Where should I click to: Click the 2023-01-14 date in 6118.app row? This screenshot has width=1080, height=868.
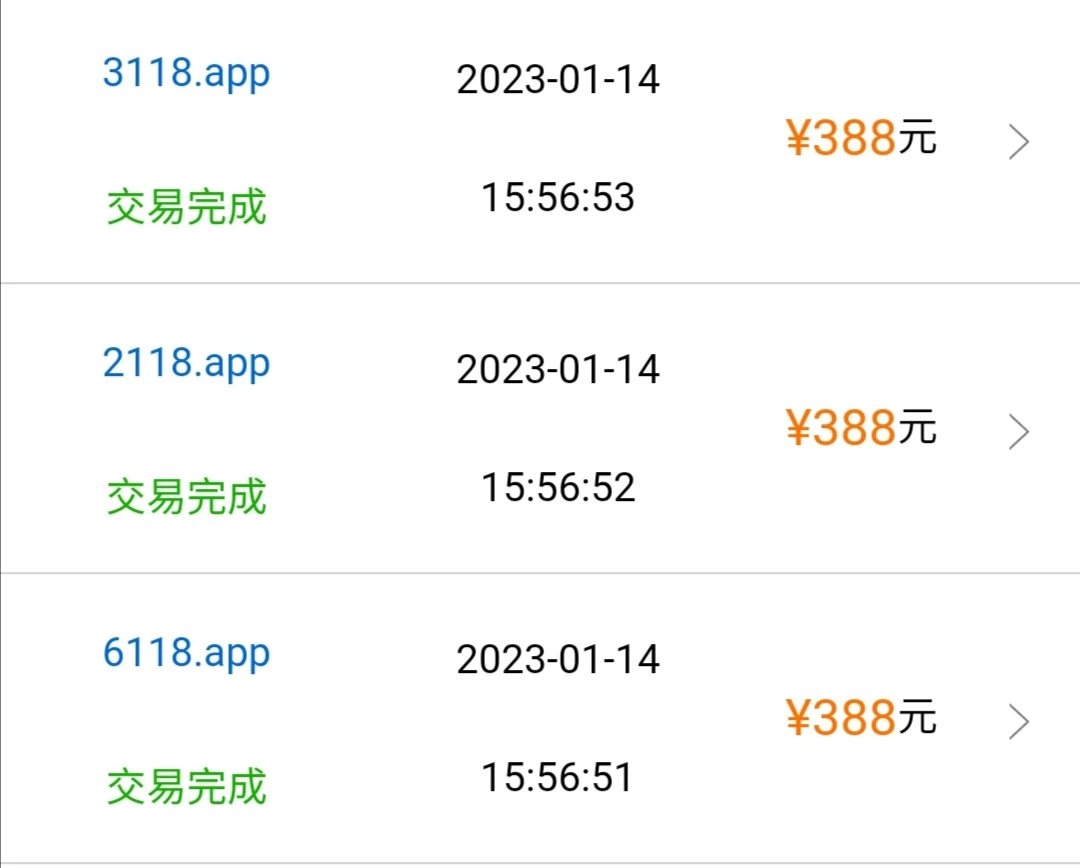coord(558,660)
